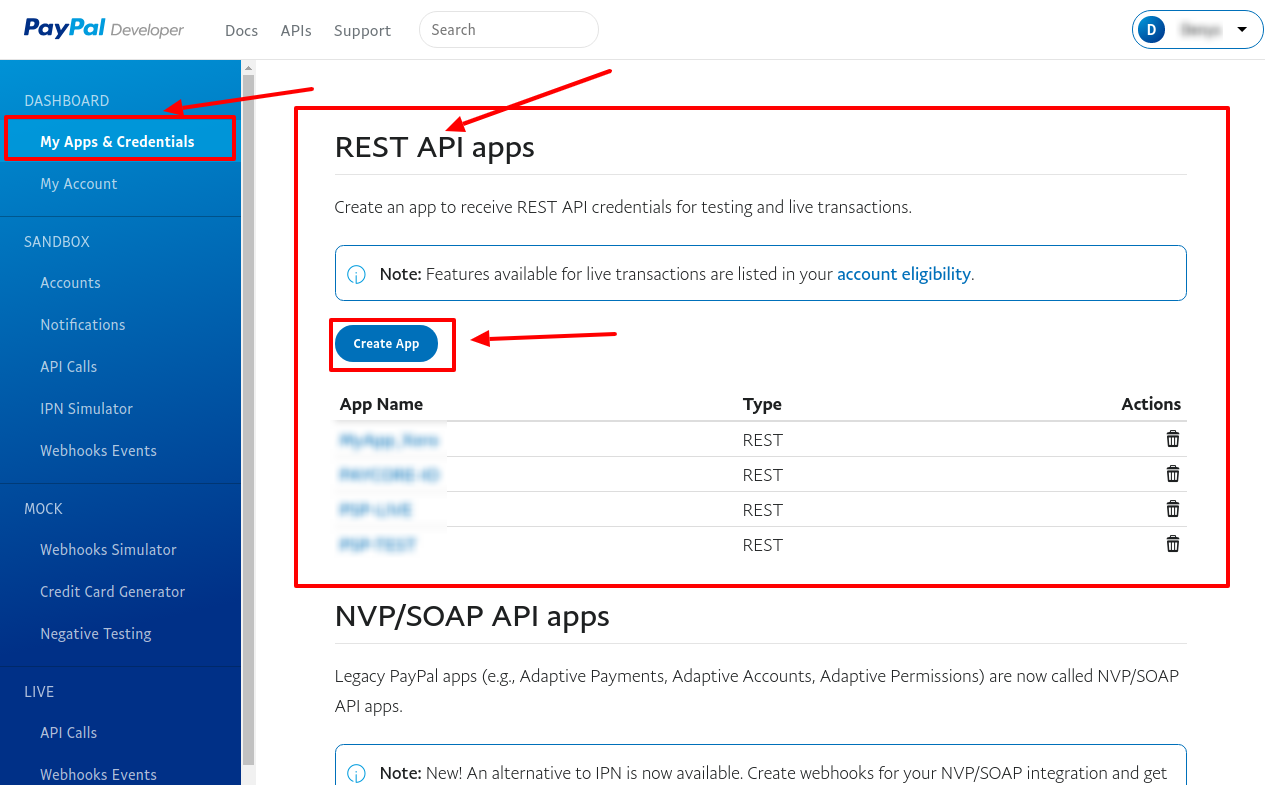Image resolution: width=1265 pixels, height=785 pixels.
Task: Follow the account eligibility link
Action: coord(904,274)
